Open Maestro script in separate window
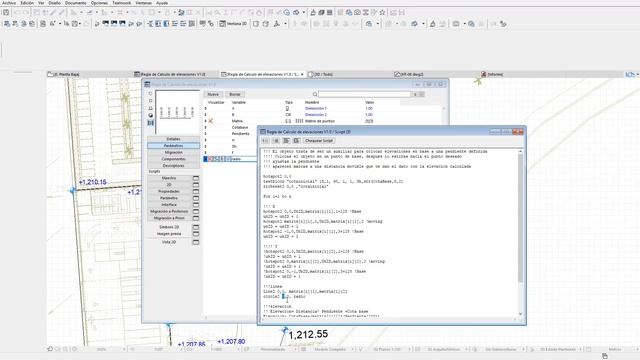 [x=196, y=178]
